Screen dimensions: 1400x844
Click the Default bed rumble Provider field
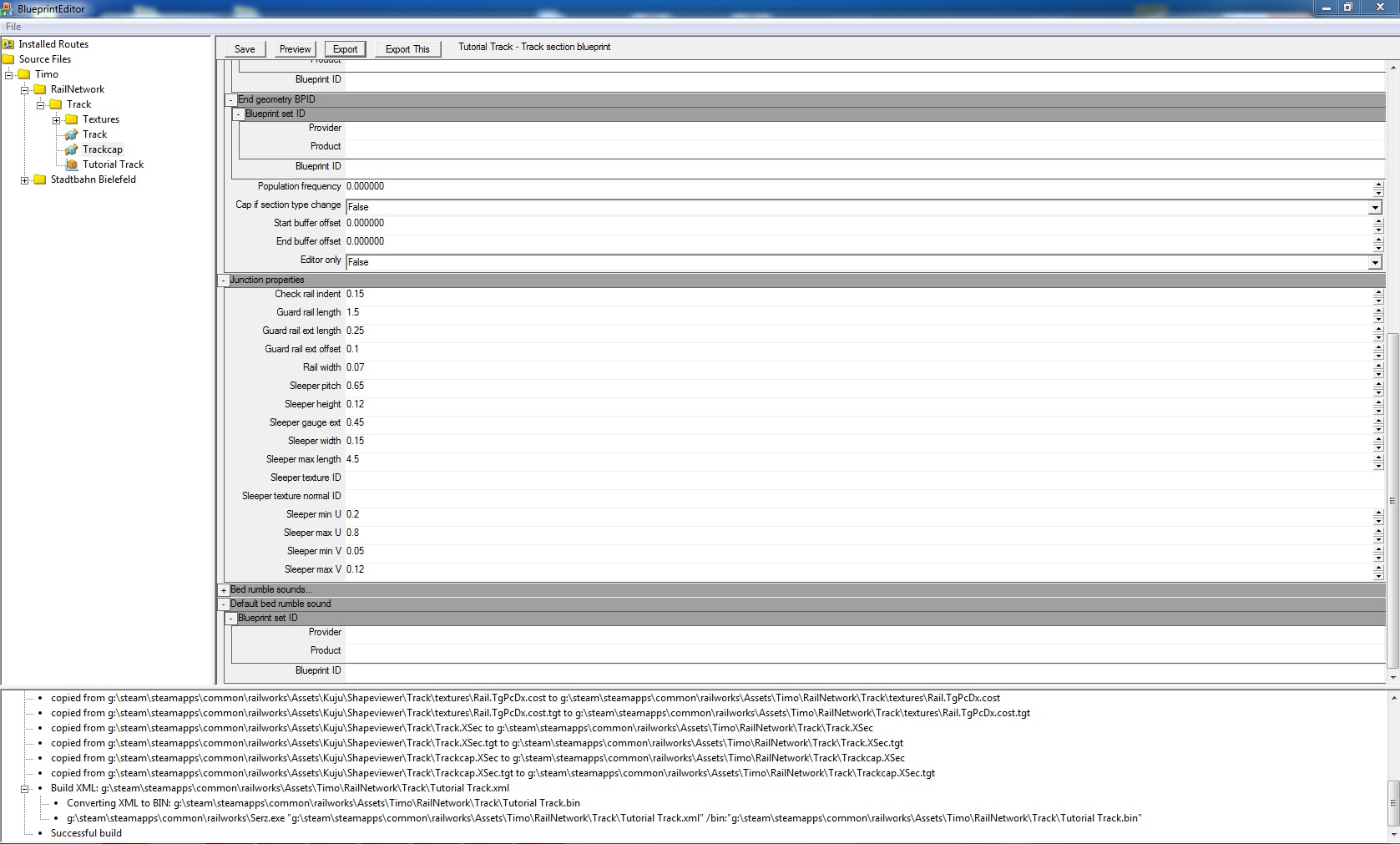point(865,633)
